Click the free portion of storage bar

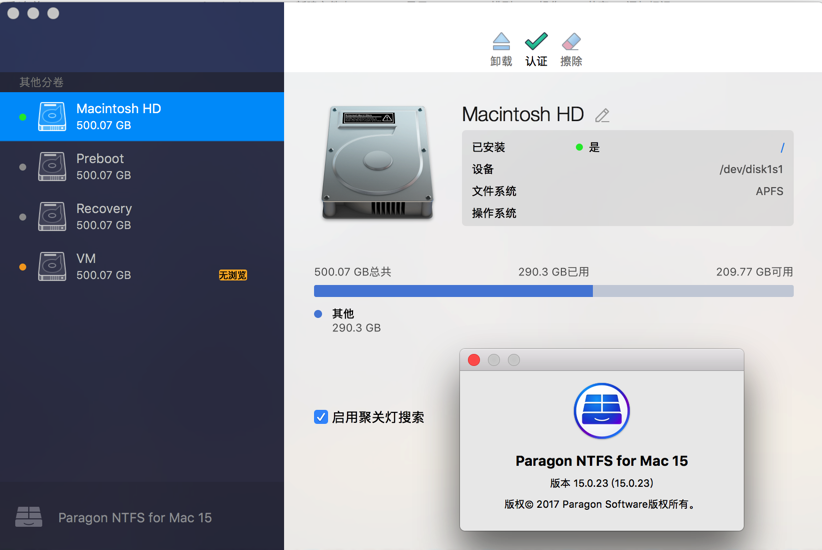693,291
